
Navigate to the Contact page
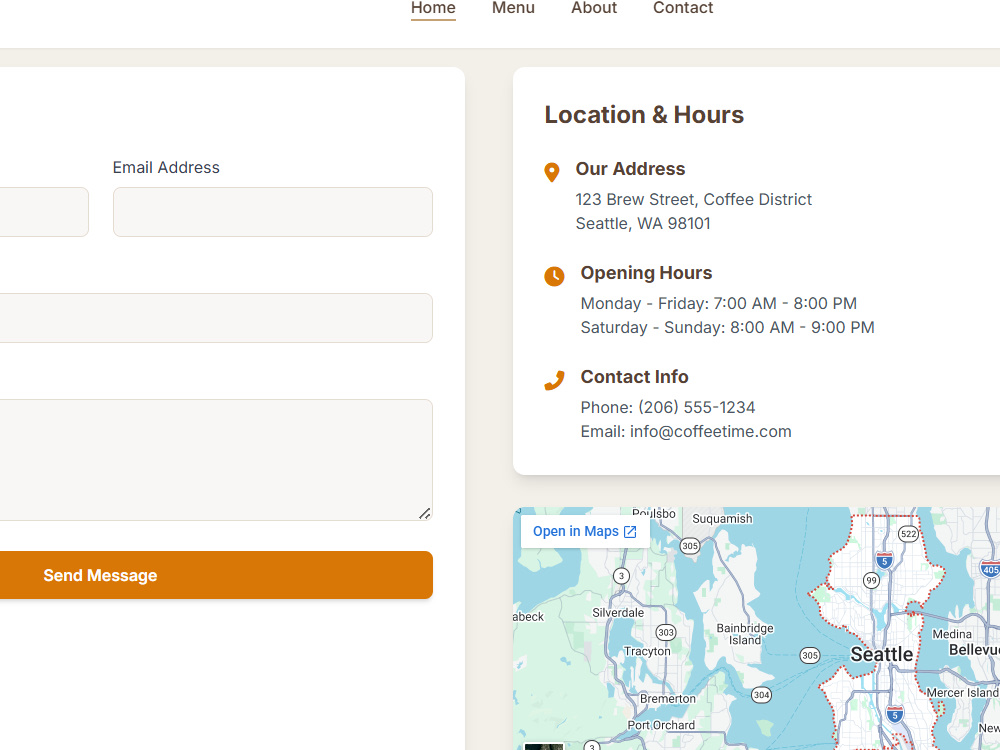pos(682,8)
